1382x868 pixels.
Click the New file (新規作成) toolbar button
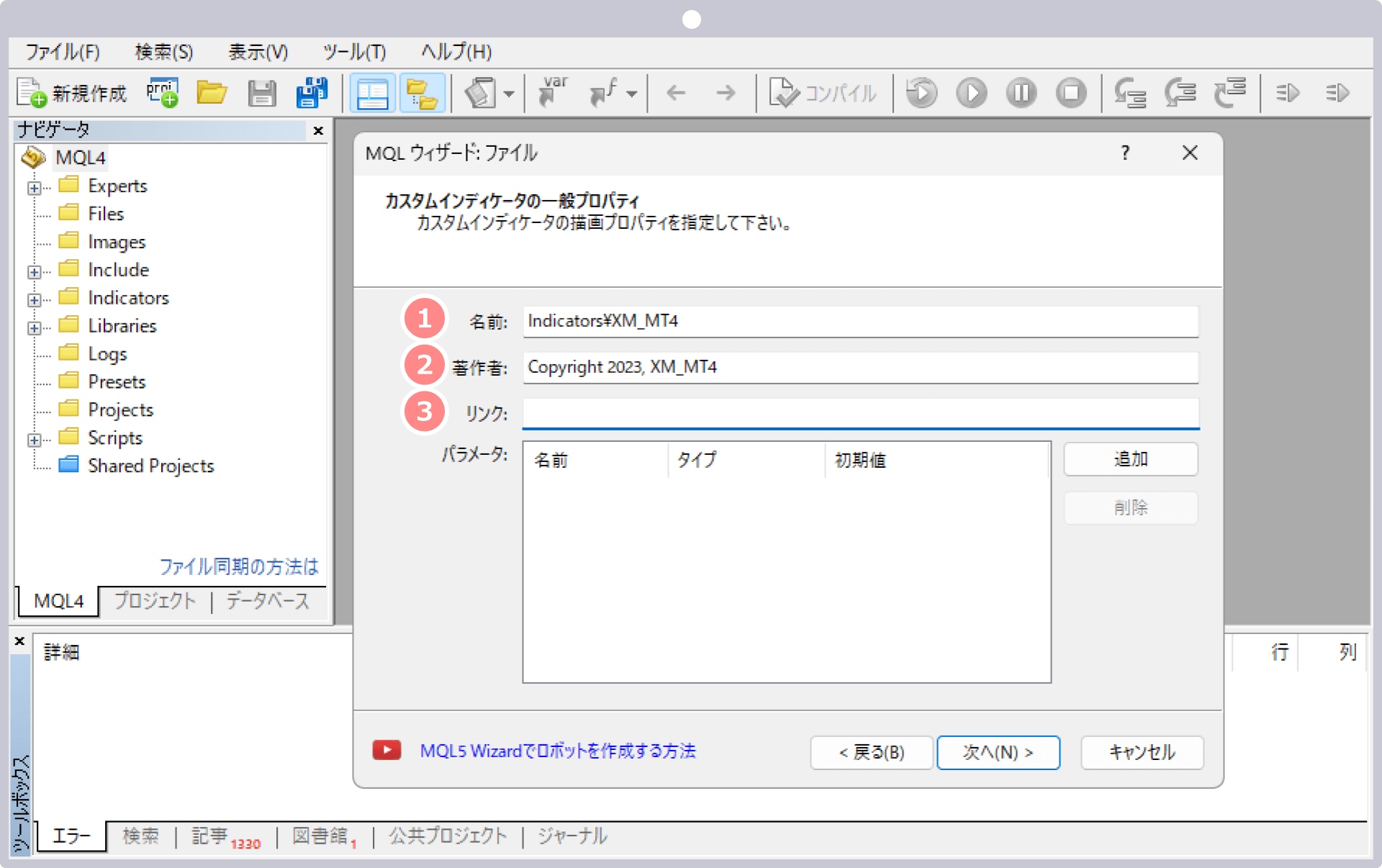(71, 93)
